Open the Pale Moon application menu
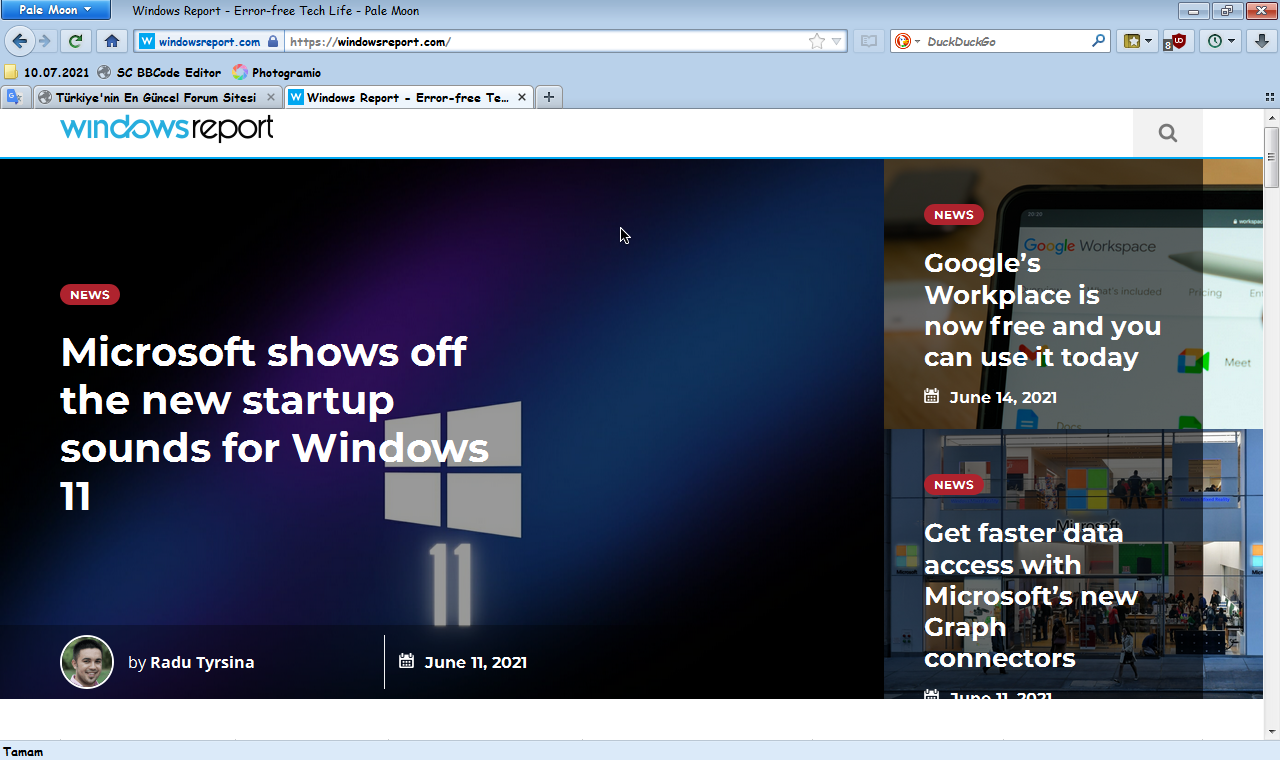 [56, 10]
